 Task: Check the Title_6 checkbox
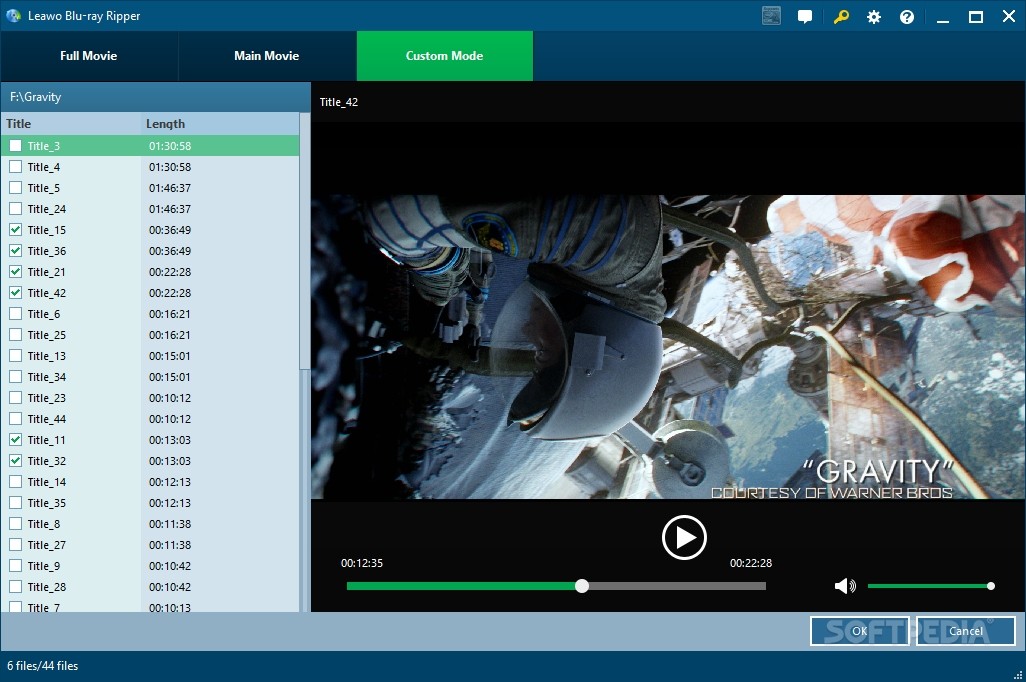(14, 313)
